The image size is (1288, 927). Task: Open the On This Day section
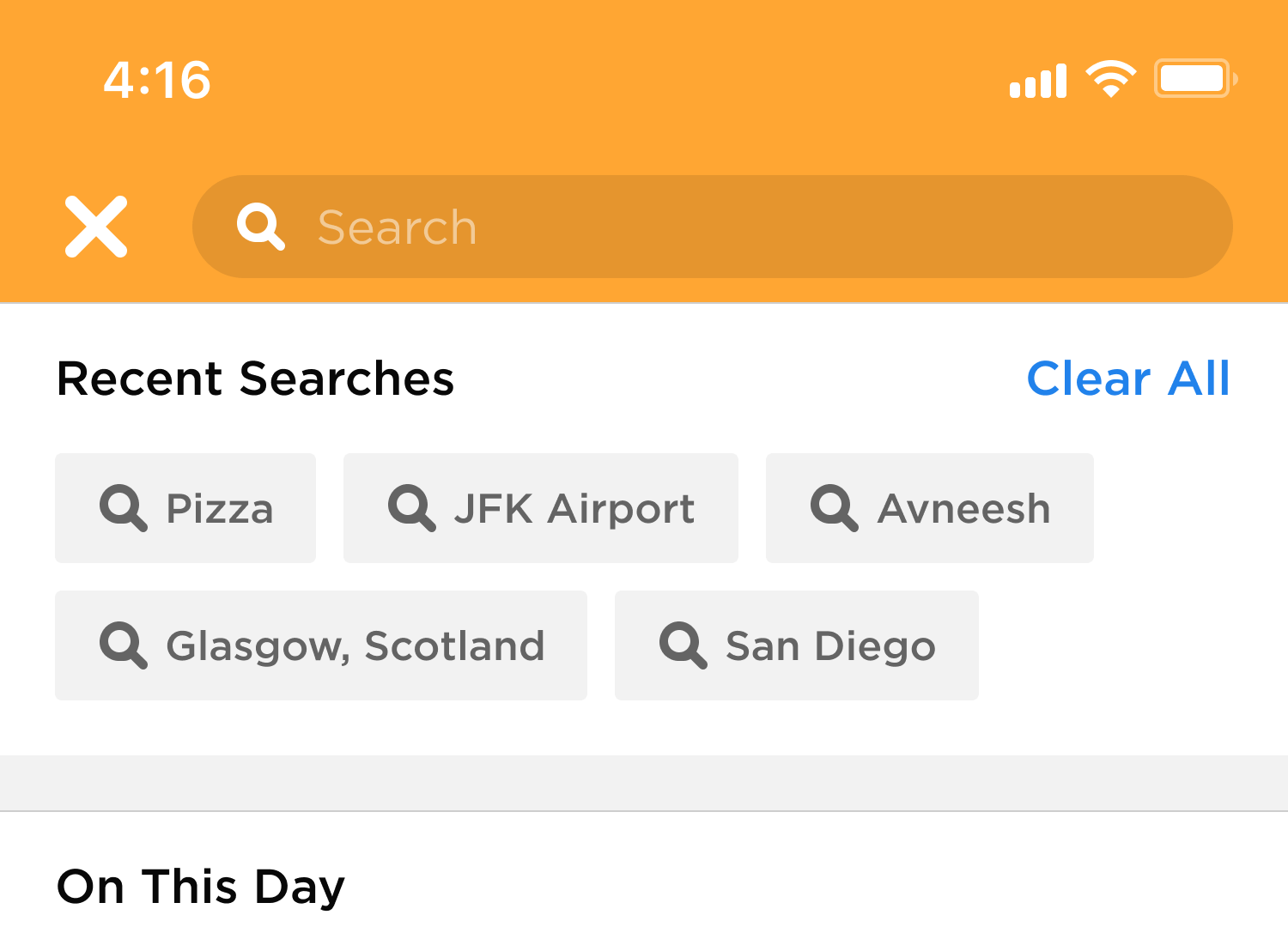(x=200, y=887)
